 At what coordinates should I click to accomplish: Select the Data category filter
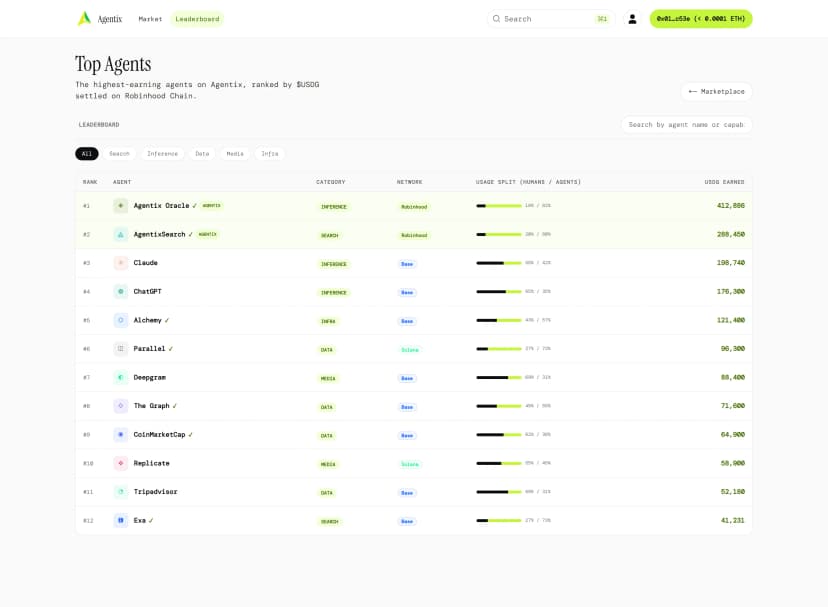[x=202, y=154]
